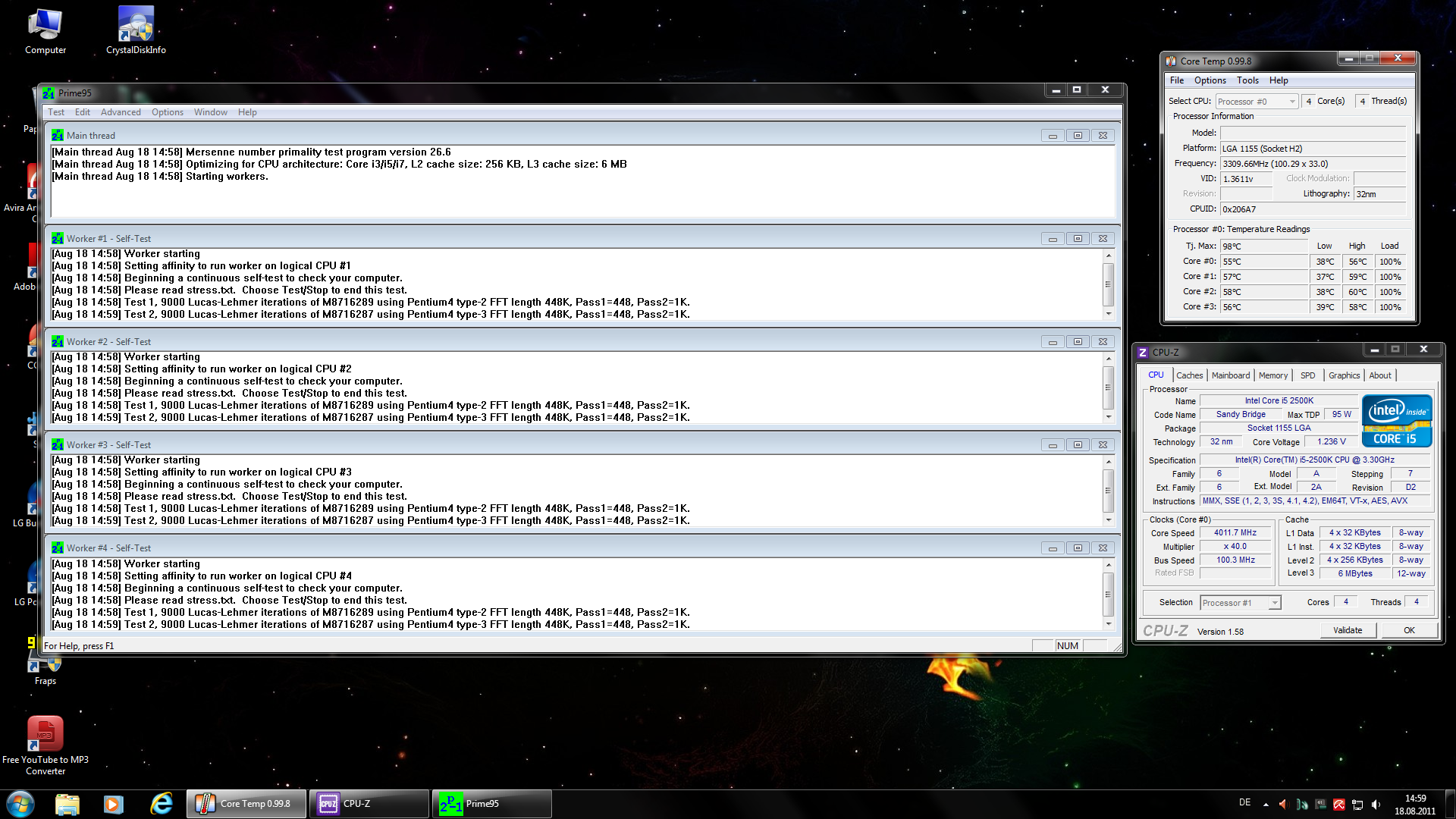Launch Internet Explorer from the taskbar
The image size is (1456, 819).
pos(161,804)
